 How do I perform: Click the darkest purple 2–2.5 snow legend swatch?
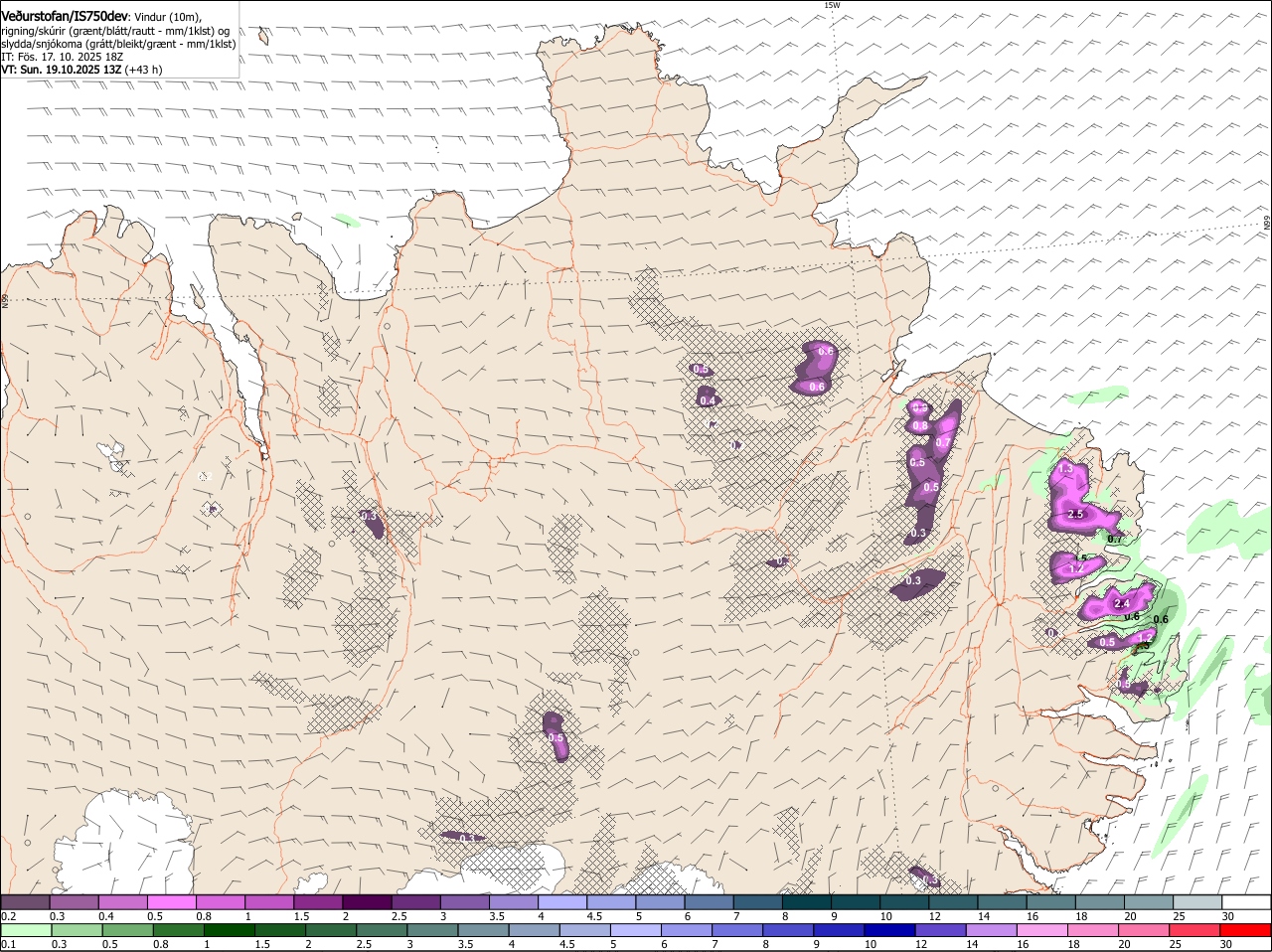click(368, 902)
